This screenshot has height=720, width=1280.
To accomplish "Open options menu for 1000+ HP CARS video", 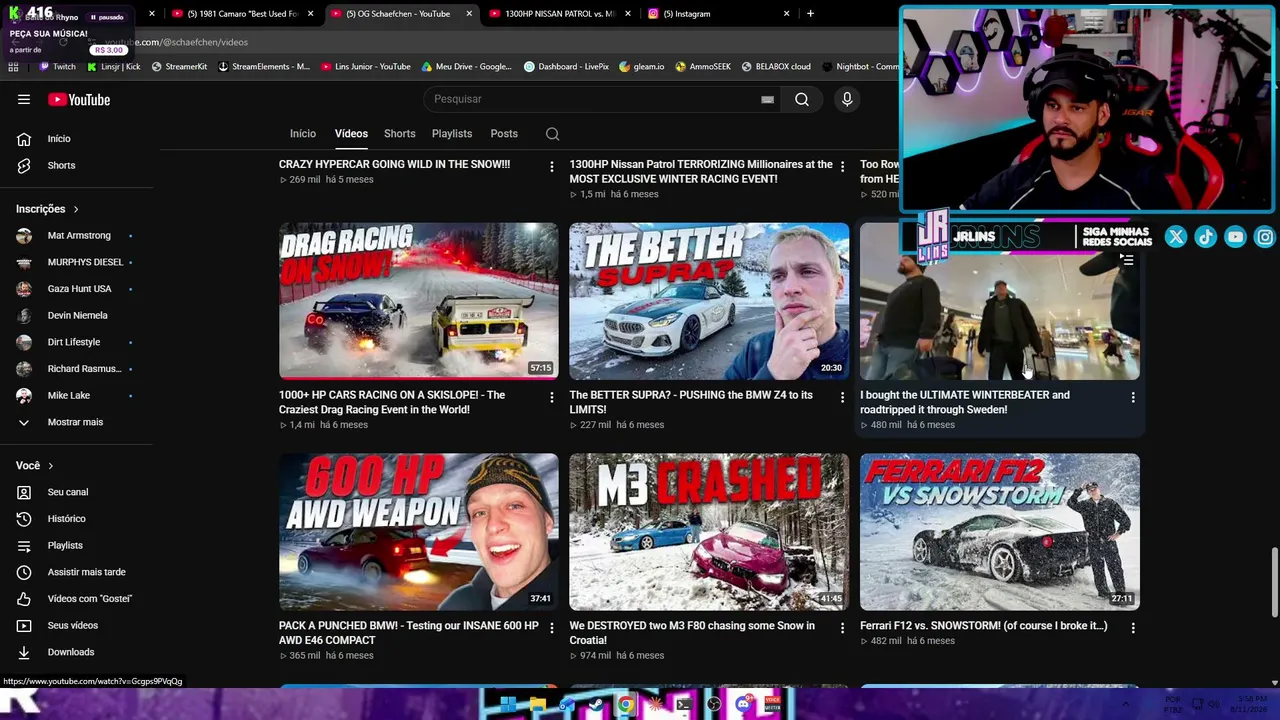I will [x=551, y=398].
